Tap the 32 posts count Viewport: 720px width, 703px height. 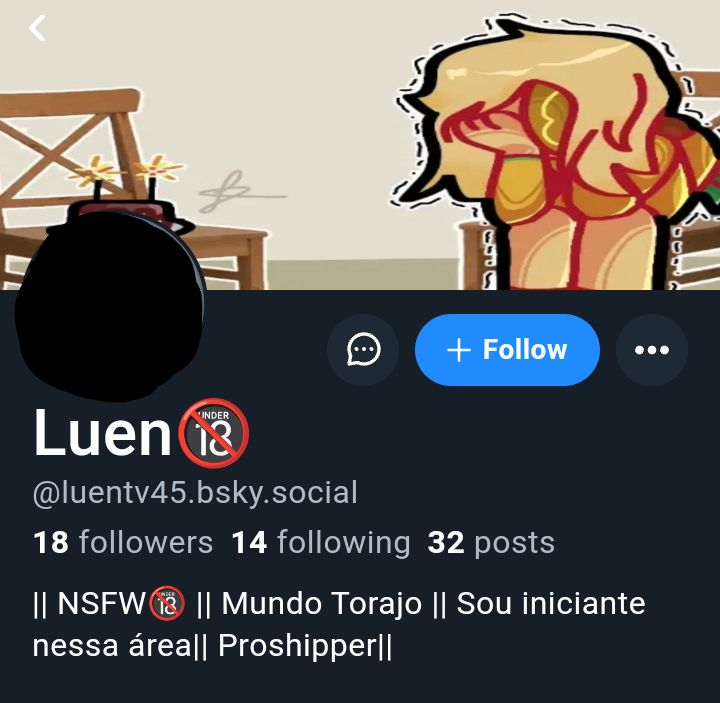click(491, 543)
